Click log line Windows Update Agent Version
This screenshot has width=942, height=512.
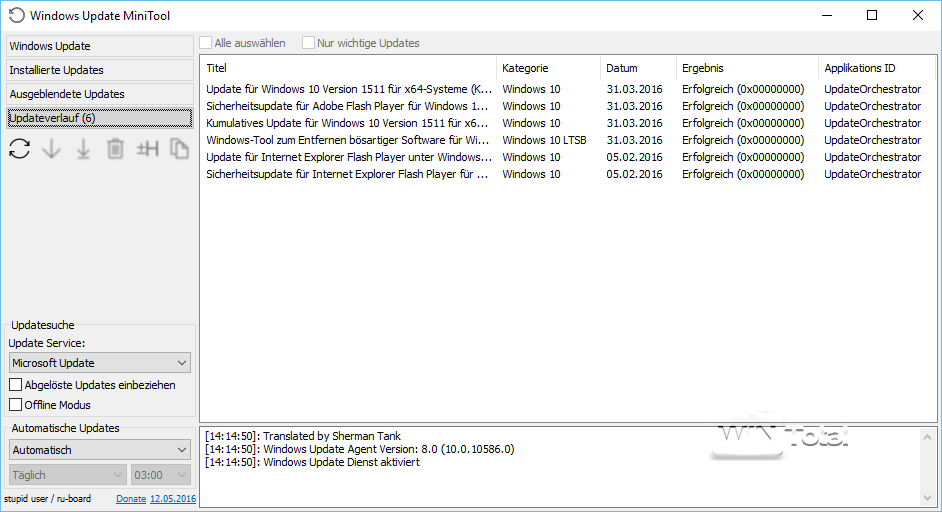point(359,450)
